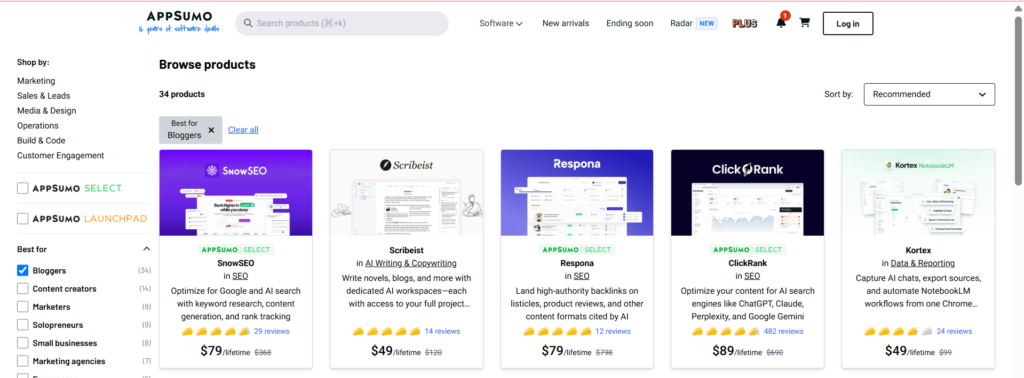Open the Radar page
Image resolution: width=1024 pixels, height=378 pixels.
point(681,24)
